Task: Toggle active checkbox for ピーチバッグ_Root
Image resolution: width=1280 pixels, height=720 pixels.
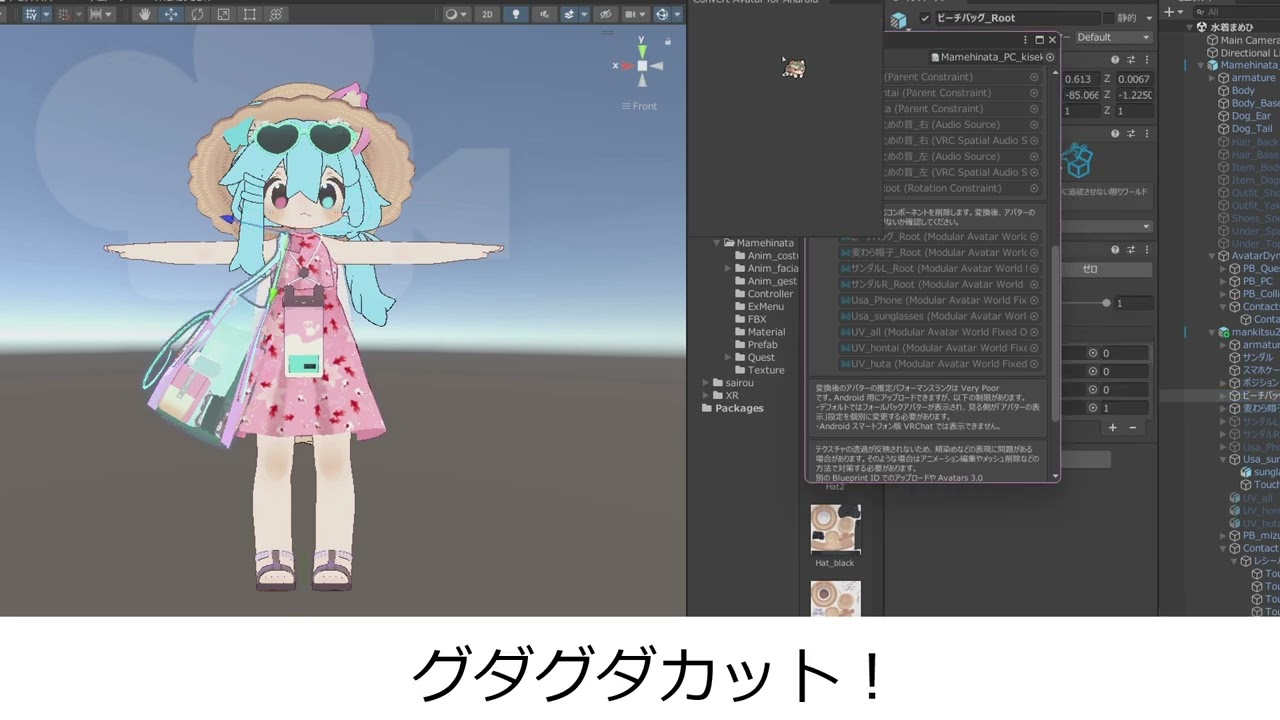Action: point(925,18)
